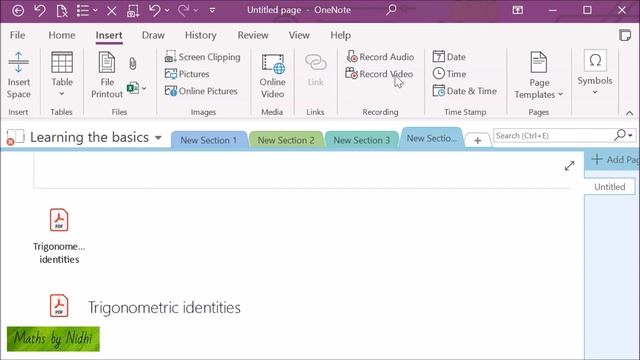Screen dimensions: 640x360
Task: Open the Redo dropdown arrow
Action: [196, 10]
